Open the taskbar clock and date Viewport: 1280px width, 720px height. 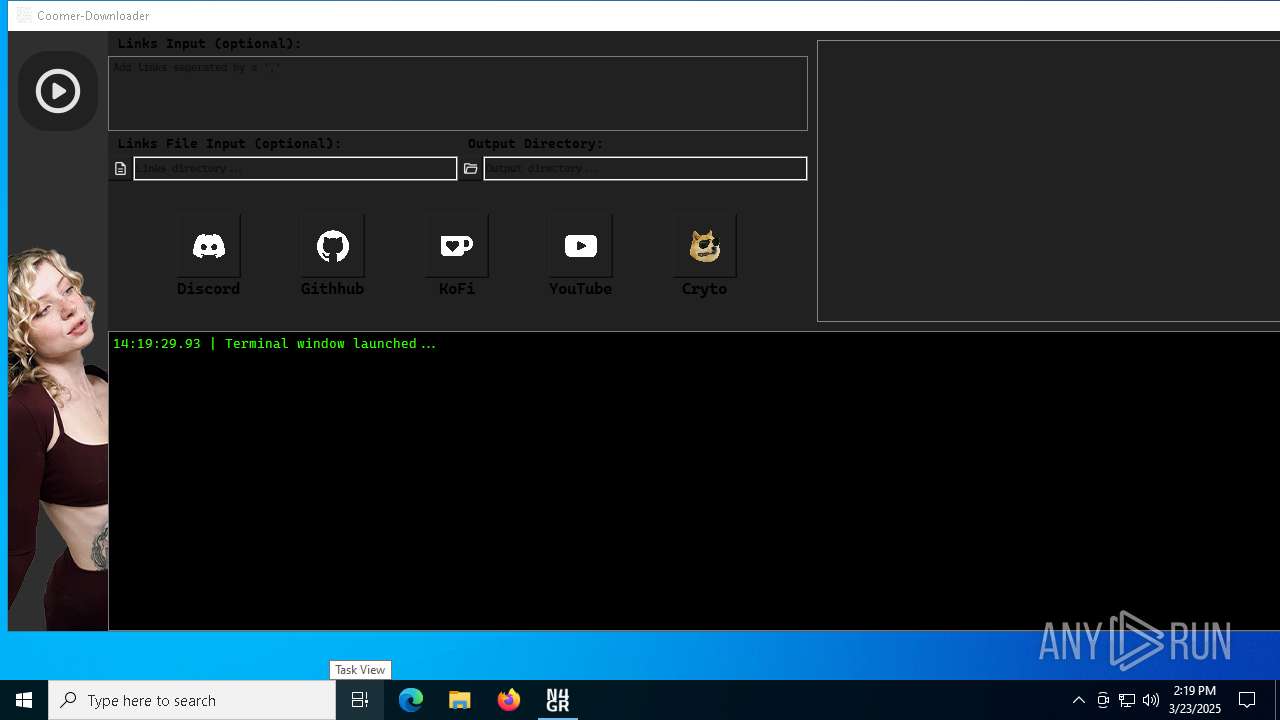pyautogui.click(x=1195, y=700)
